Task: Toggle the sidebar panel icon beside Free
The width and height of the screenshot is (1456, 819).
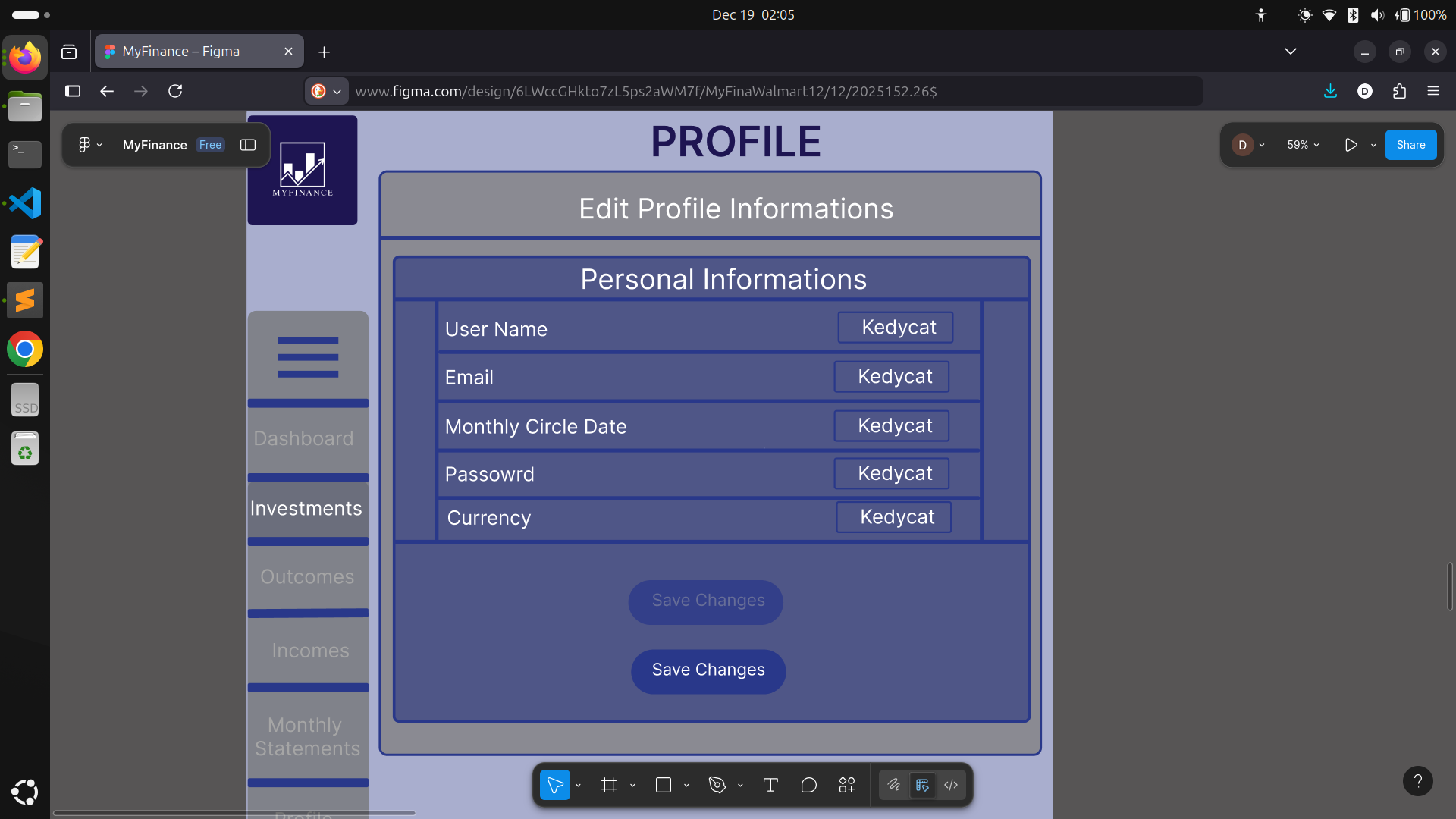Action: [x=248, y=145]
